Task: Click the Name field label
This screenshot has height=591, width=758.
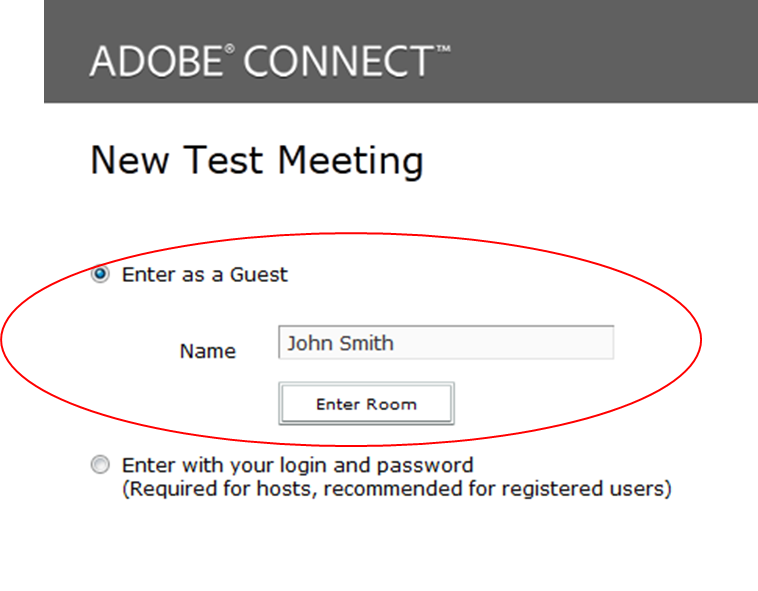Action: tap(208, 351)
